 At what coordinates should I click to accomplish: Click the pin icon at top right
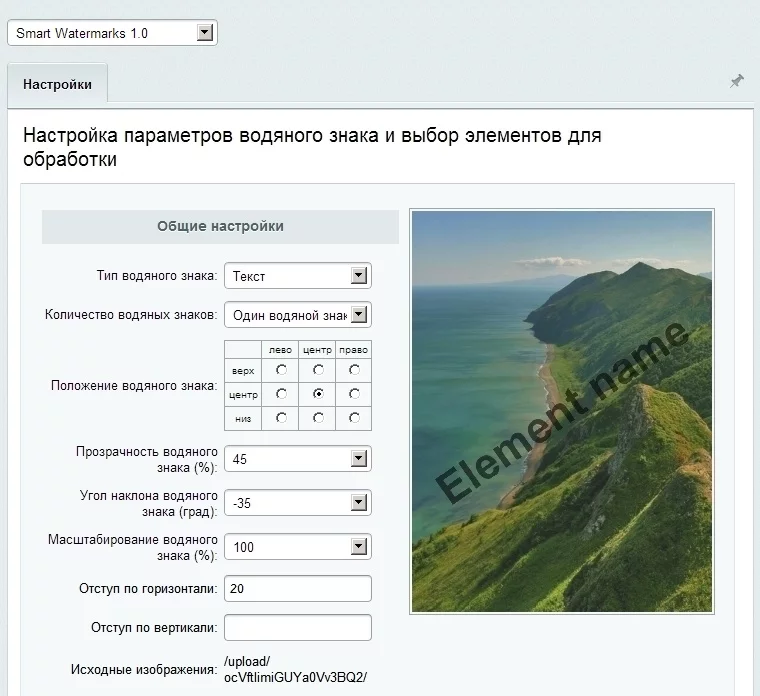pyautogui.click(x=737, y=81)
